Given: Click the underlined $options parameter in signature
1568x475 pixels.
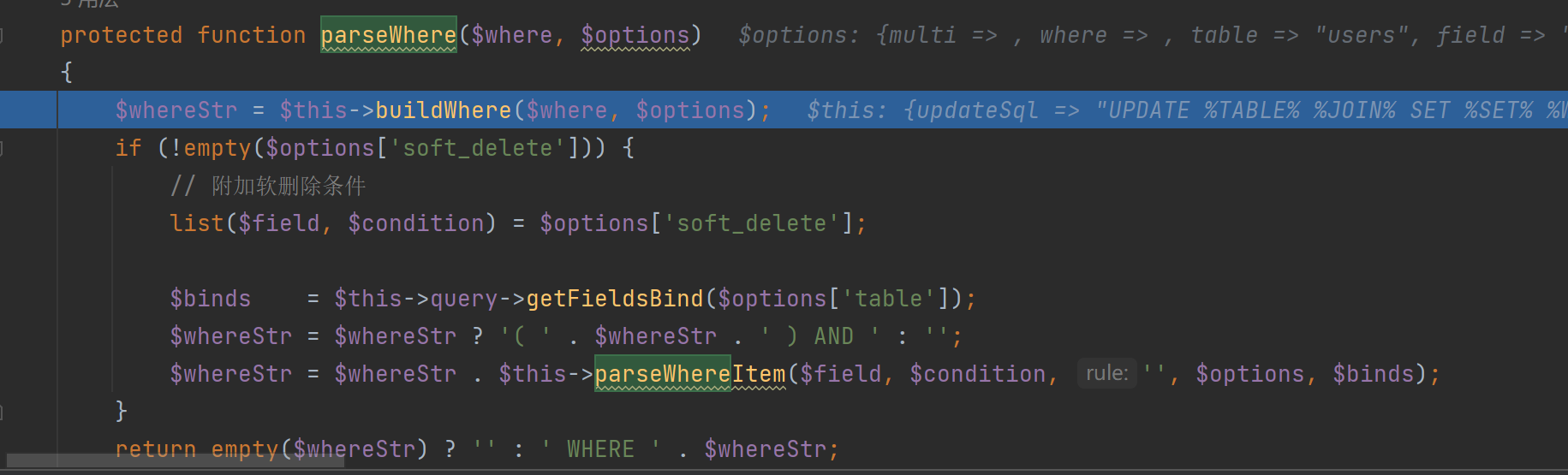Looking at the screenshot, I should [635, 35].
